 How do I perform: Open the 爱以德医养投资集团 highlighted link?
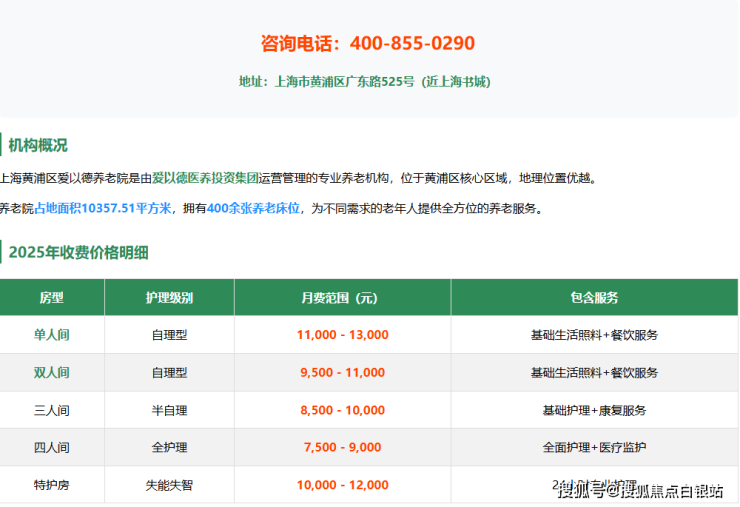pos(205,178)
